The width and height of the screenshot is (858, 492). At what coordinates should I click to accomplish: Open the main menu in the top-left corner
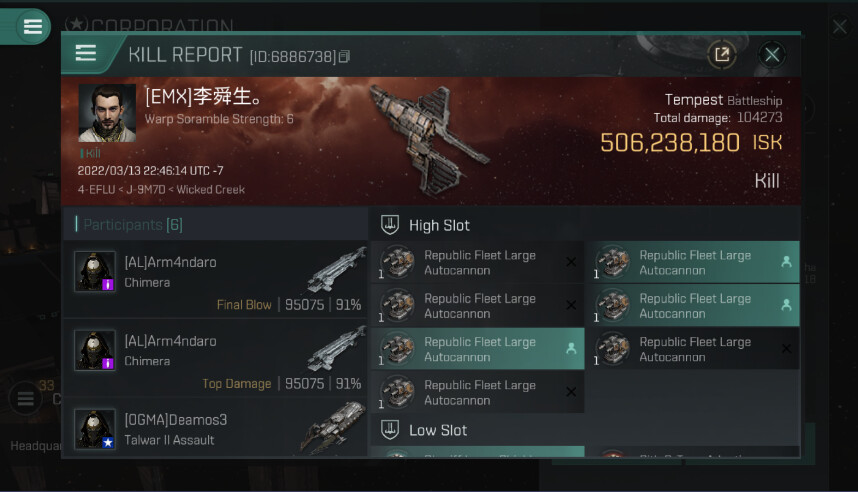click(x=32, y=26)
